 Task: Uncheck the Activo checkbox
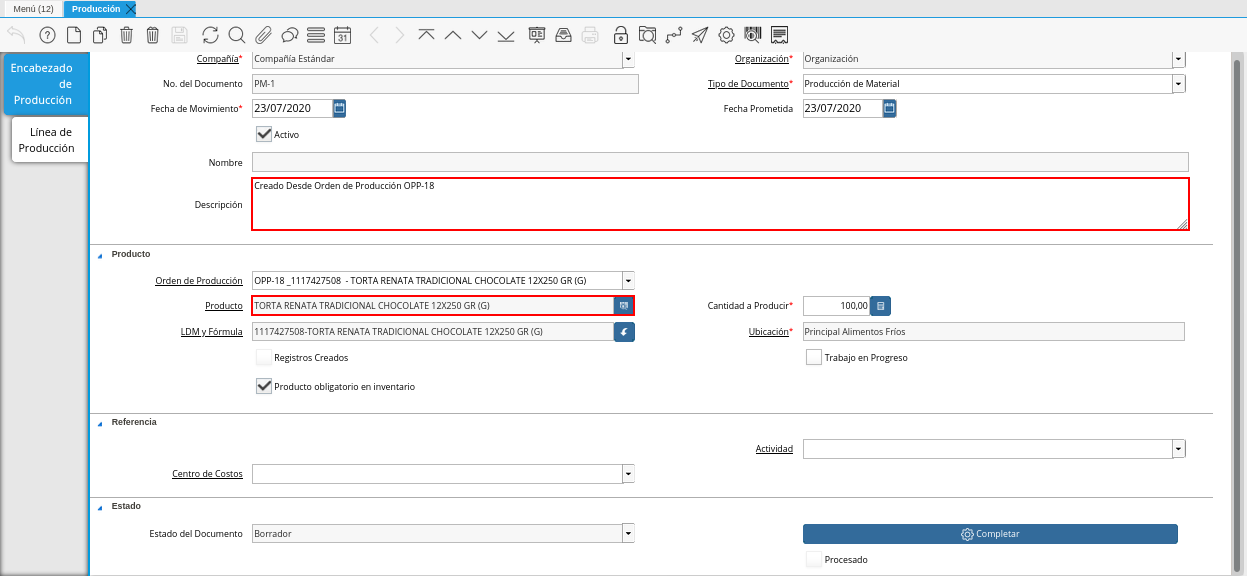pos(264,134)
